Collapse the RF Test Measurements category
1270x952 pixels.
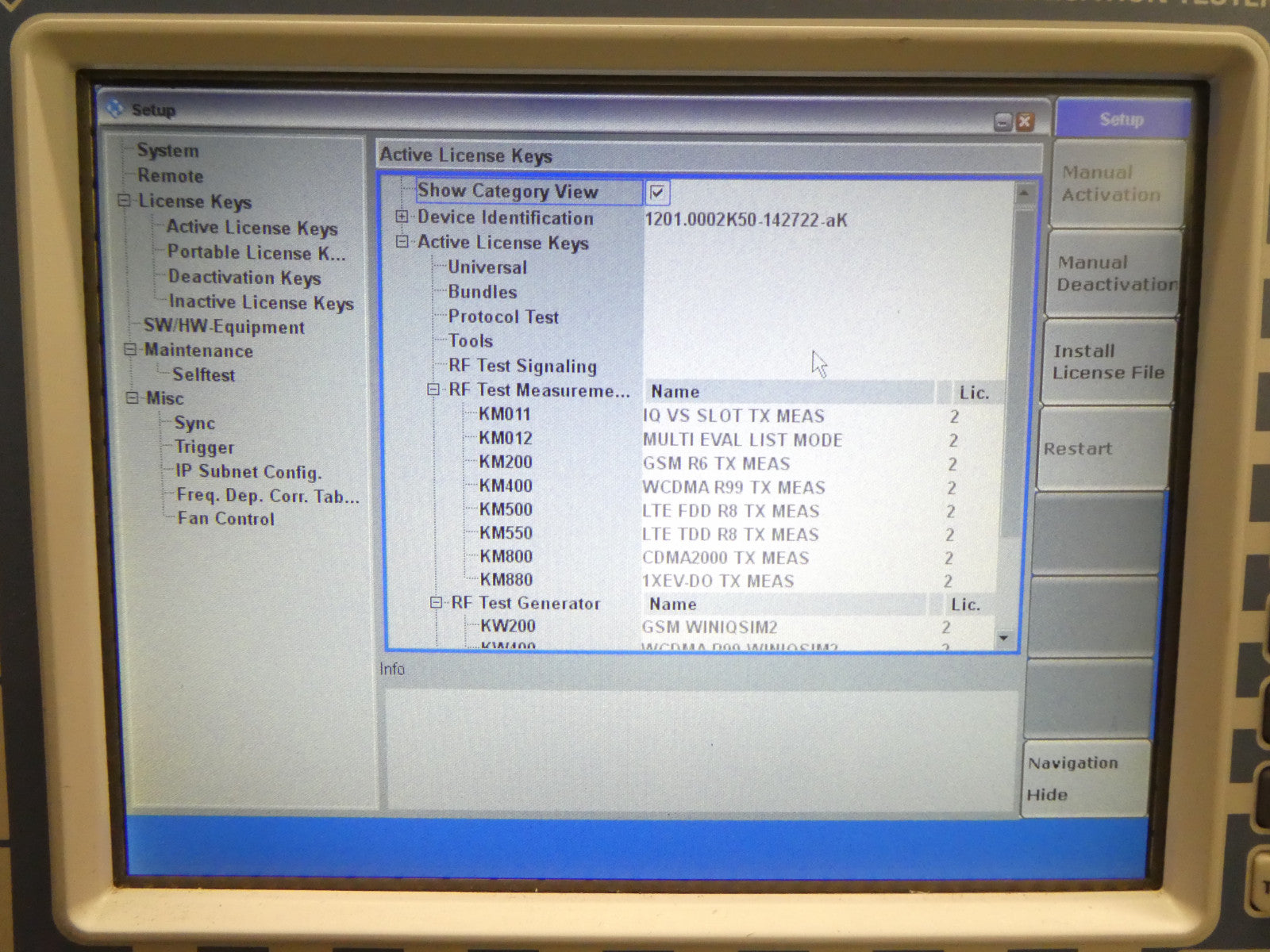pyautogui.click(x=433, y=390)
